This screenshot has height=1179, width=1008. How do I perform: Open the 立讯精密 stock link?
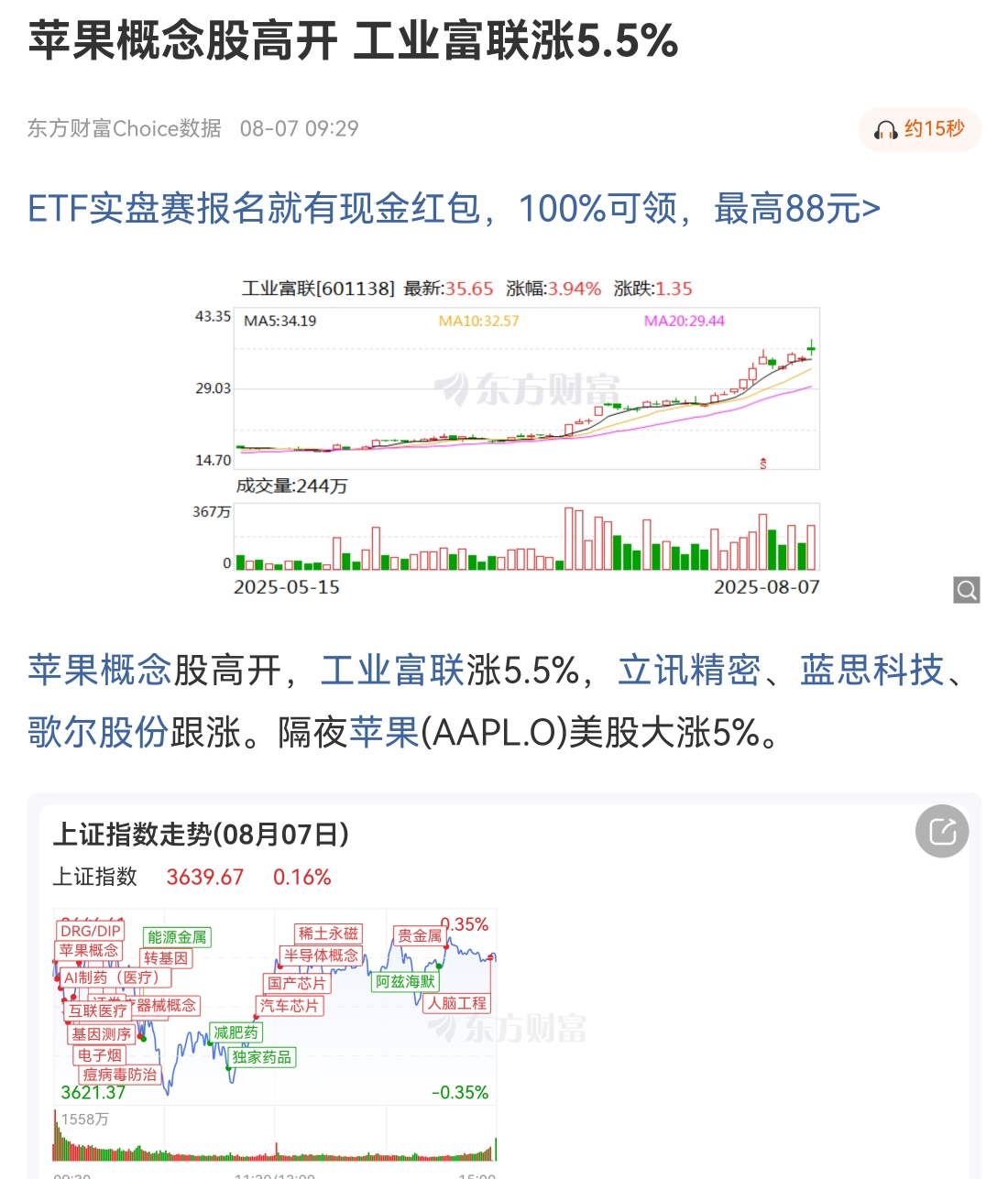pos(689,671)
